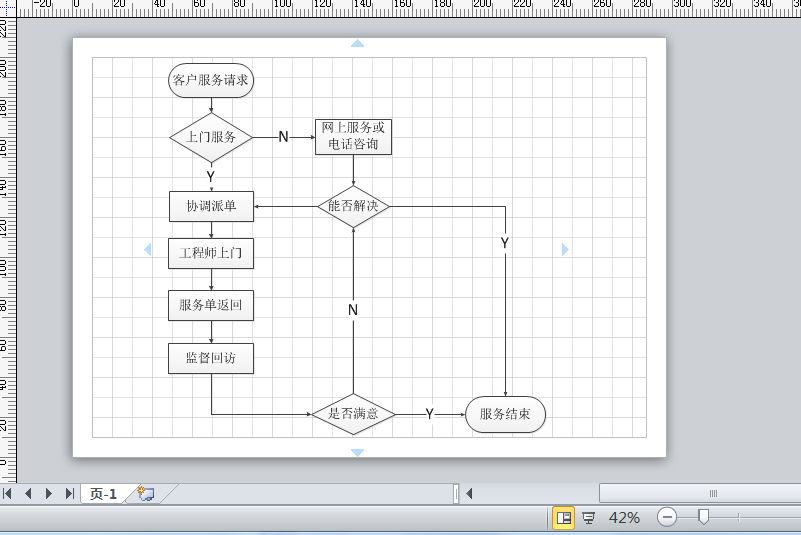Image resolution: width=801 pixels, height=535 pixels.
Task: Click the zoom slider handle
Action: tap(704, 517)
